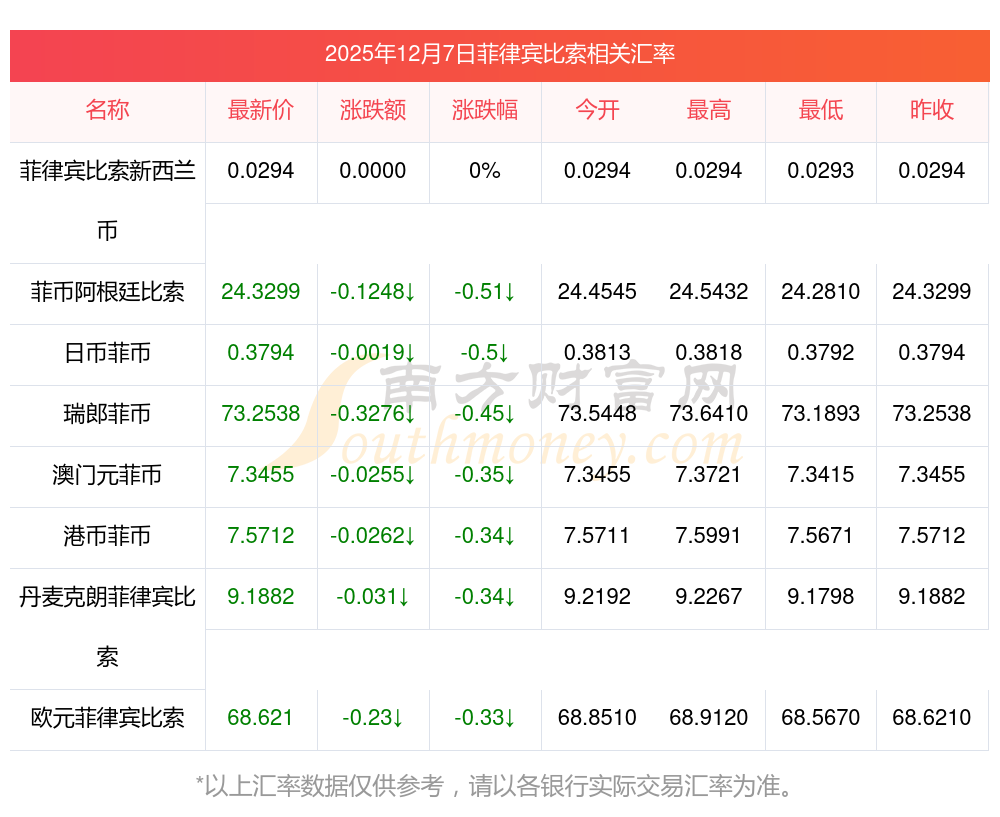
Task: Click the open price 0.3813
Action: [x=597, y=352]
